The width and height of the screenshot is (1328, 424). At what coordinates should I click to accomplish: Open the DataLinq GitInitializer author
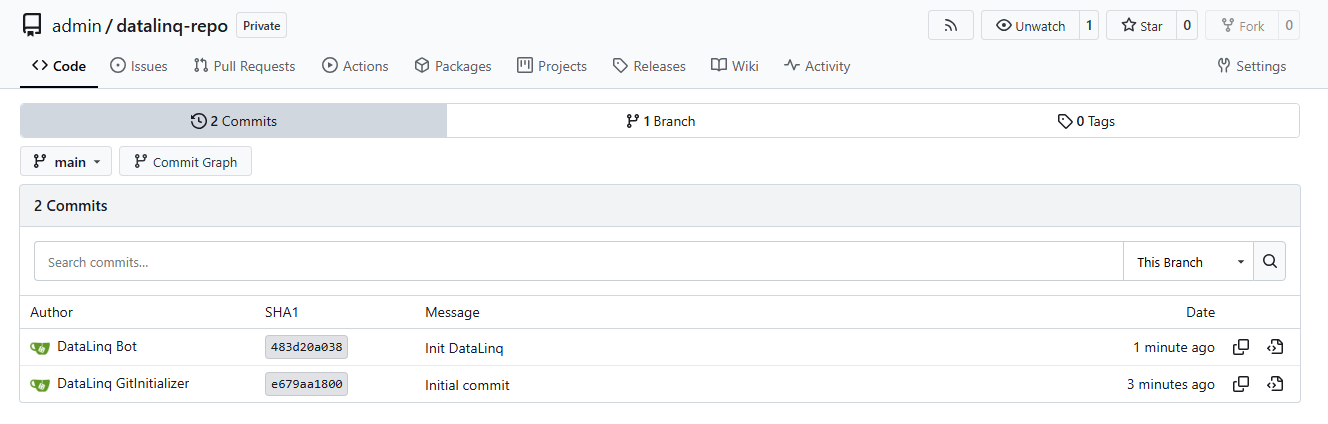point(123,384)
